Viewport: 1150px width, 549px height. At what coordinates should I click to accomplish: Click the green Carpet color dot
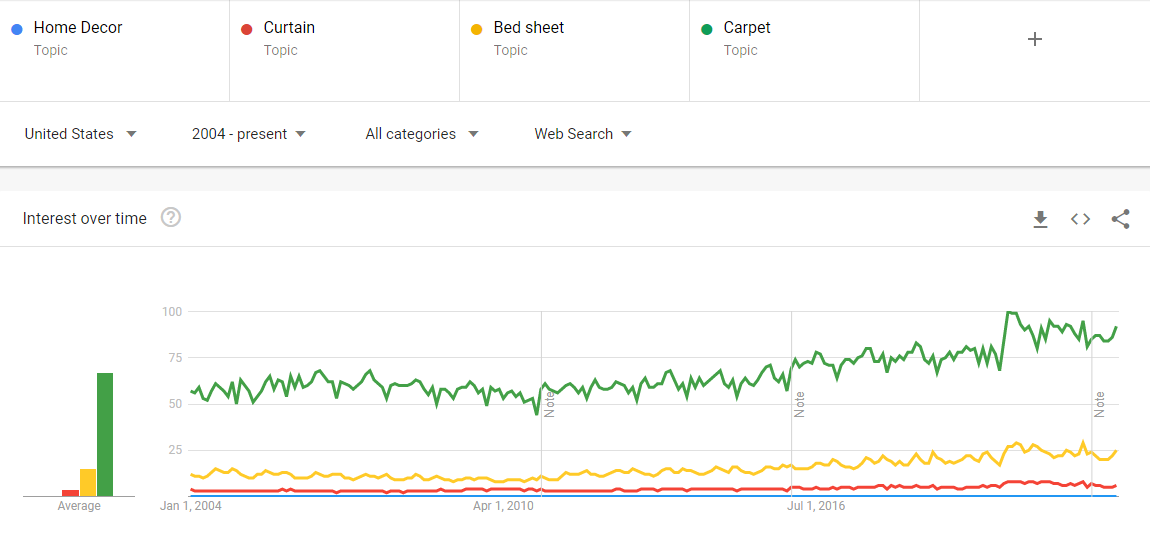coord(707,29)
